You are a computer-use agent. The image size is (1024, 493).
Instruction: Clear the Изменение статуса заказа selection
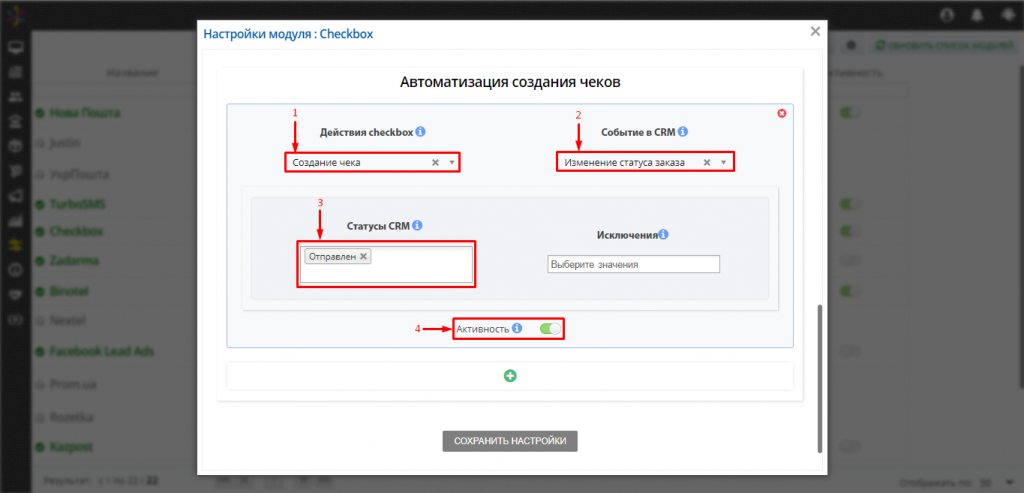pos(707,163)
